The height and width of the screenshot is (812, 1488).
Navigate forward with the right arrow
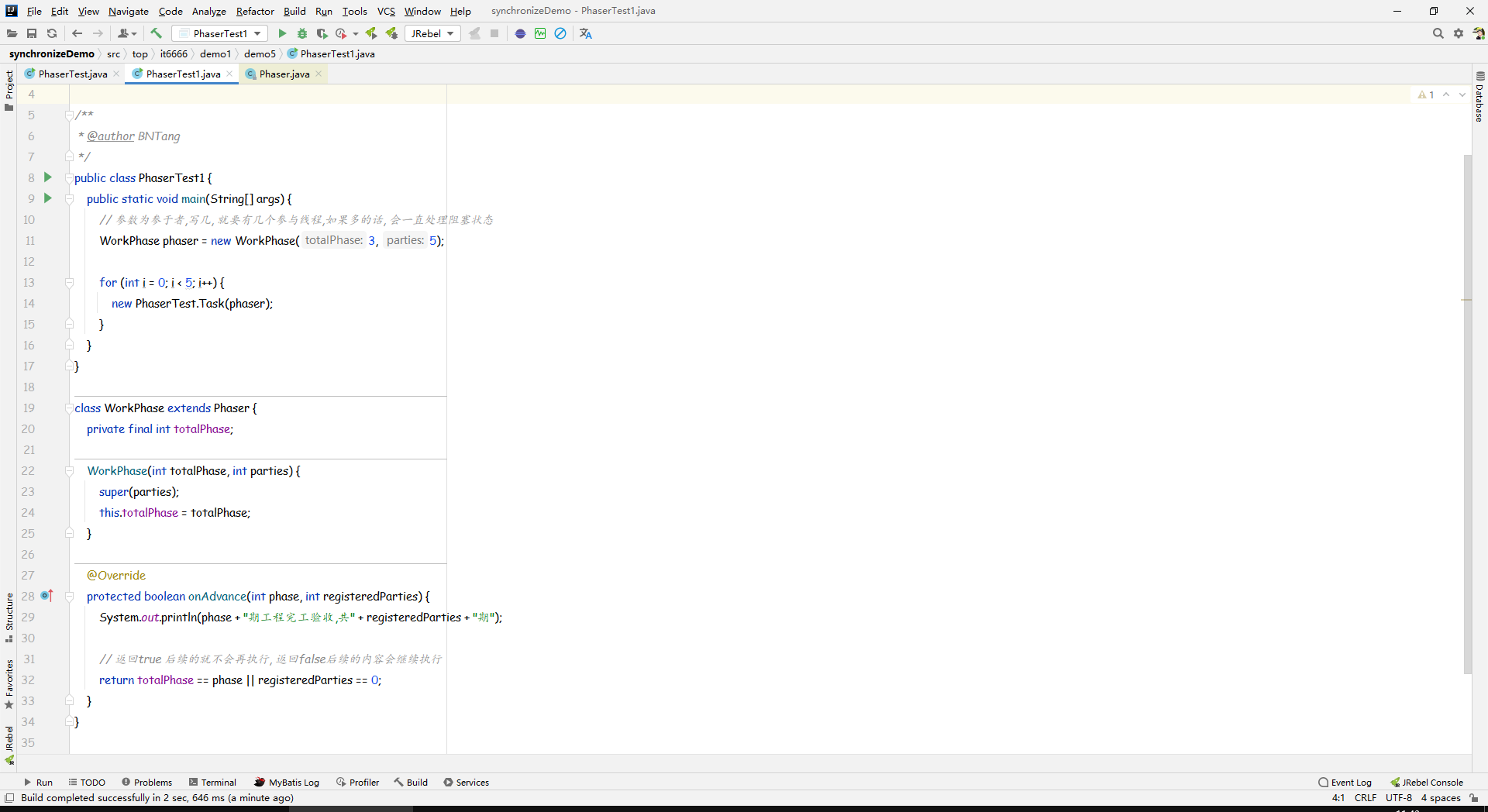click(x=98, y=33)
